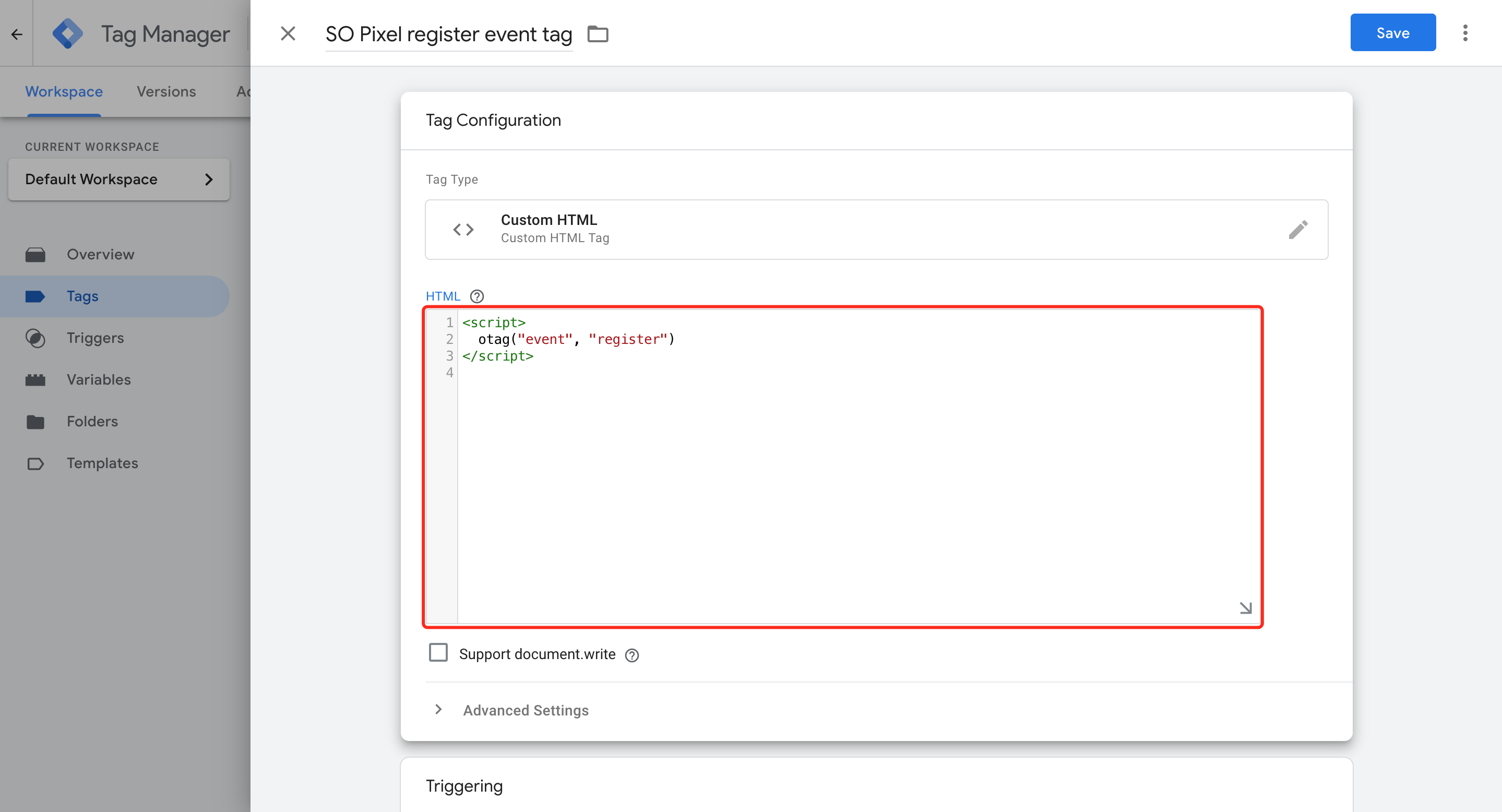Close the tag editor panel

coord(288,34)
